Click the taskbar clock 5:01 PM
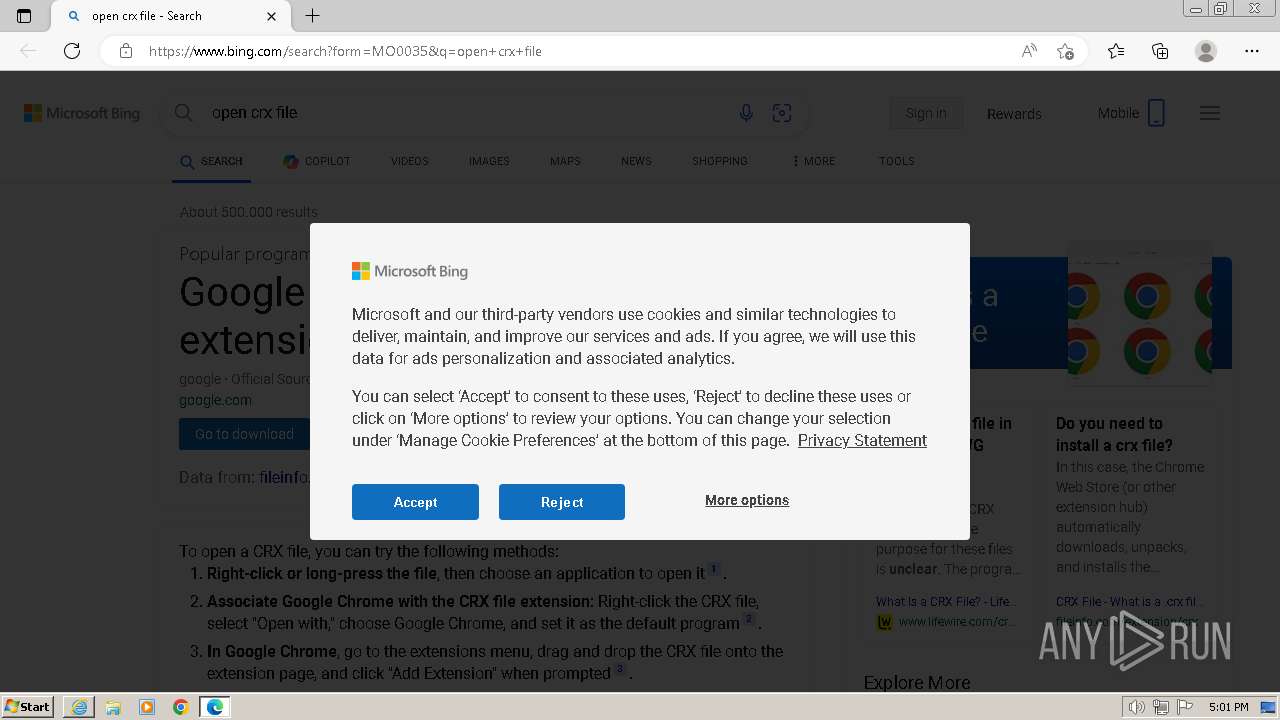This screenshot has height=720, width=1280. pos(1229,707)
